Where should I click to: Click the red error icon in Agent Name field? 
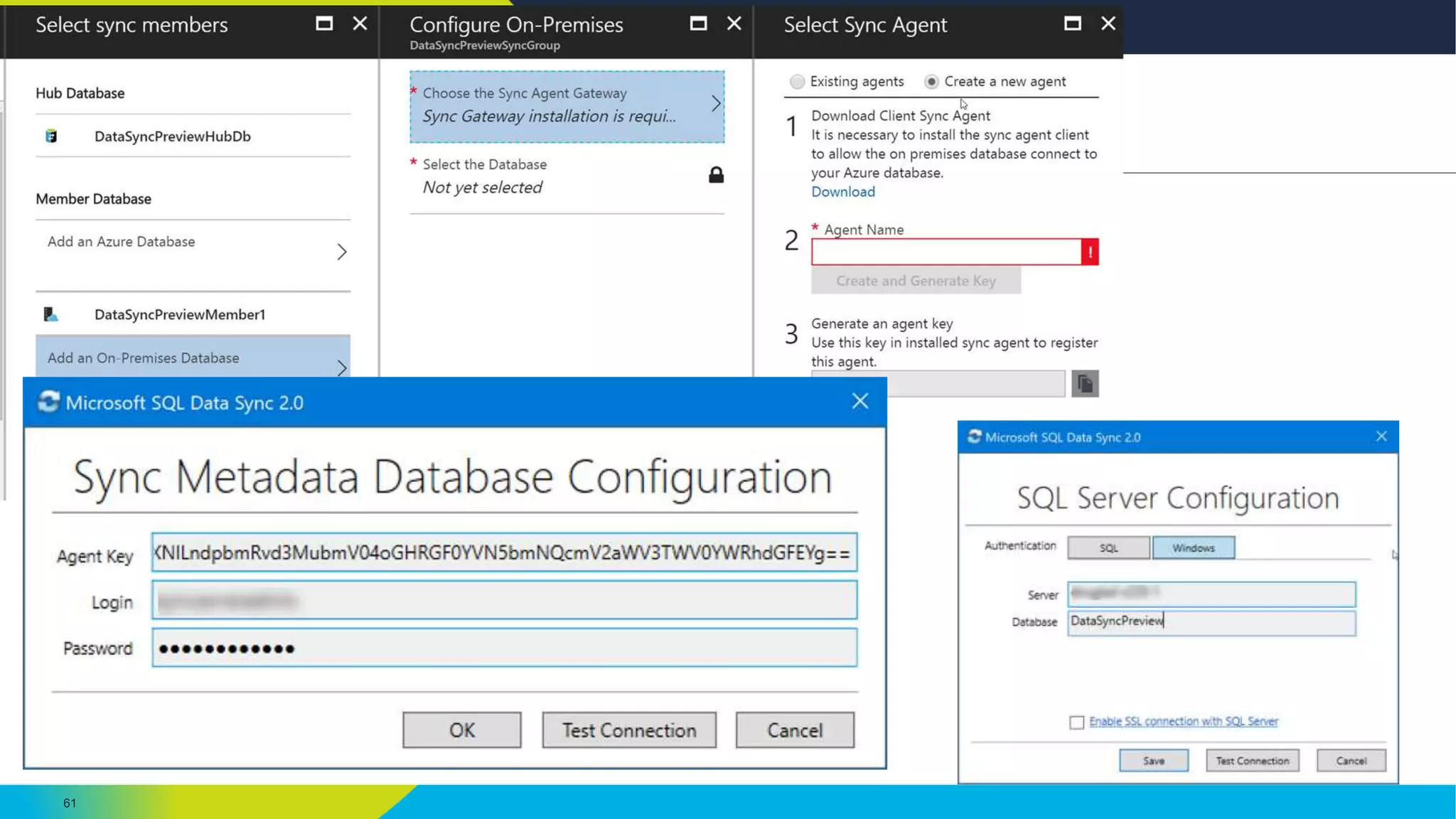click(x=1090, y=252)
